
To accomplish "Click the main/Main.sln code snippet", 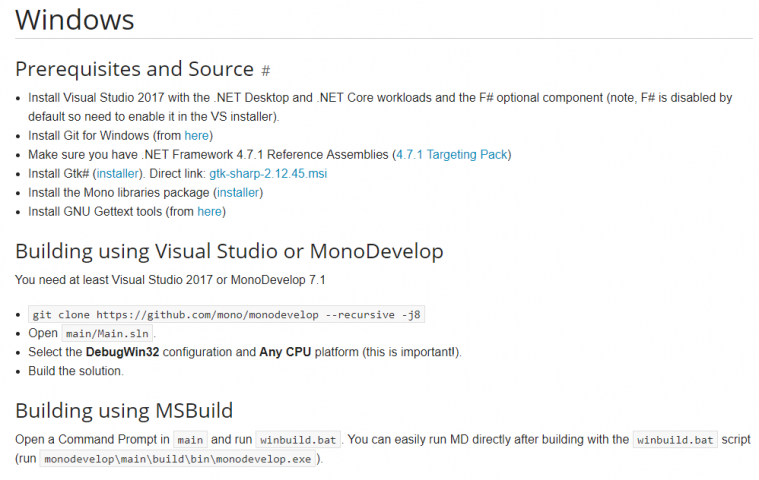I will [x=107, y=333].
